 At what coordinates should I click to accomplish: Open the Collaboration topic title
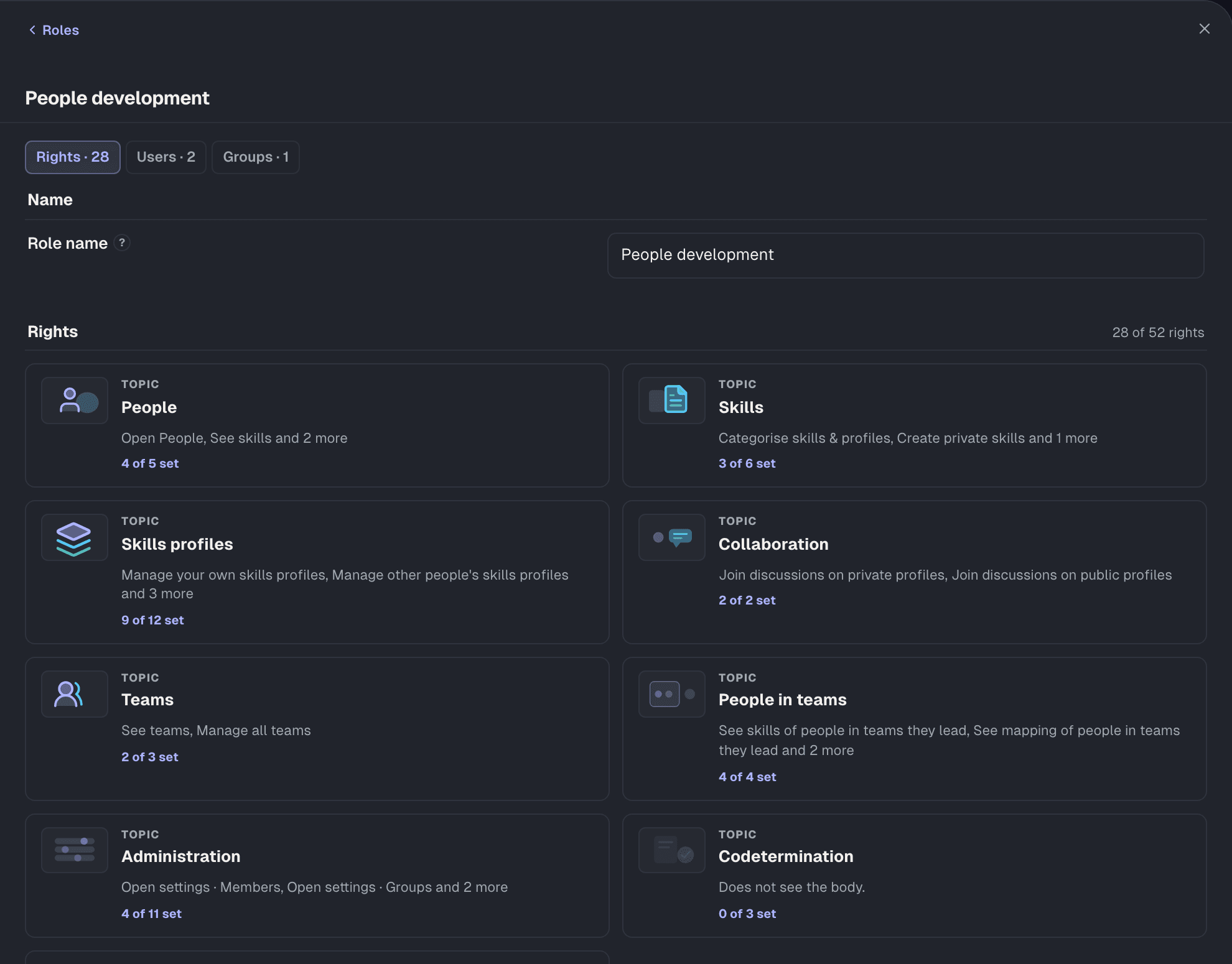click(x=773, y=544)
